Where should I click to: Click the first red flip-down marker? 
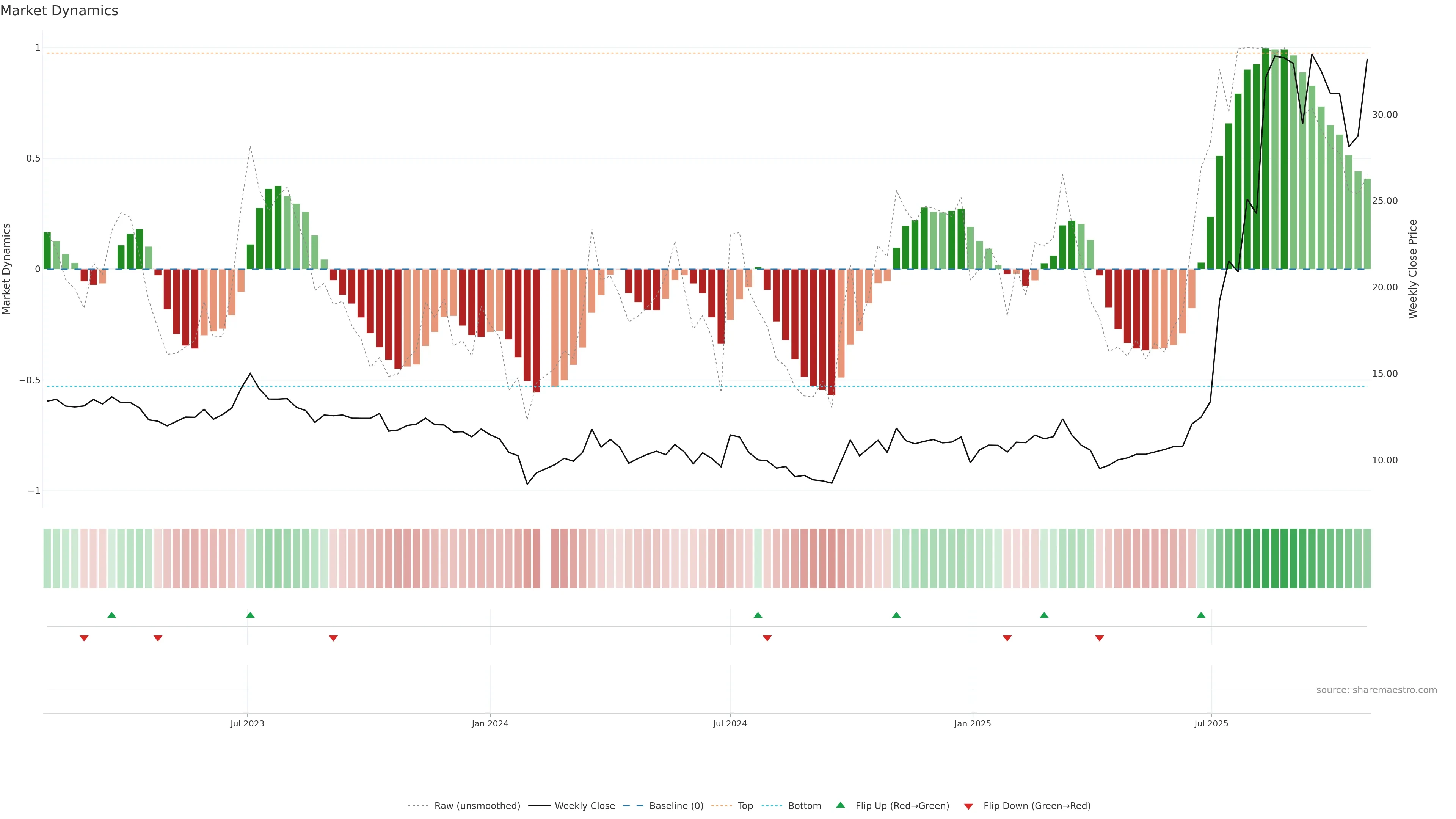84,638
